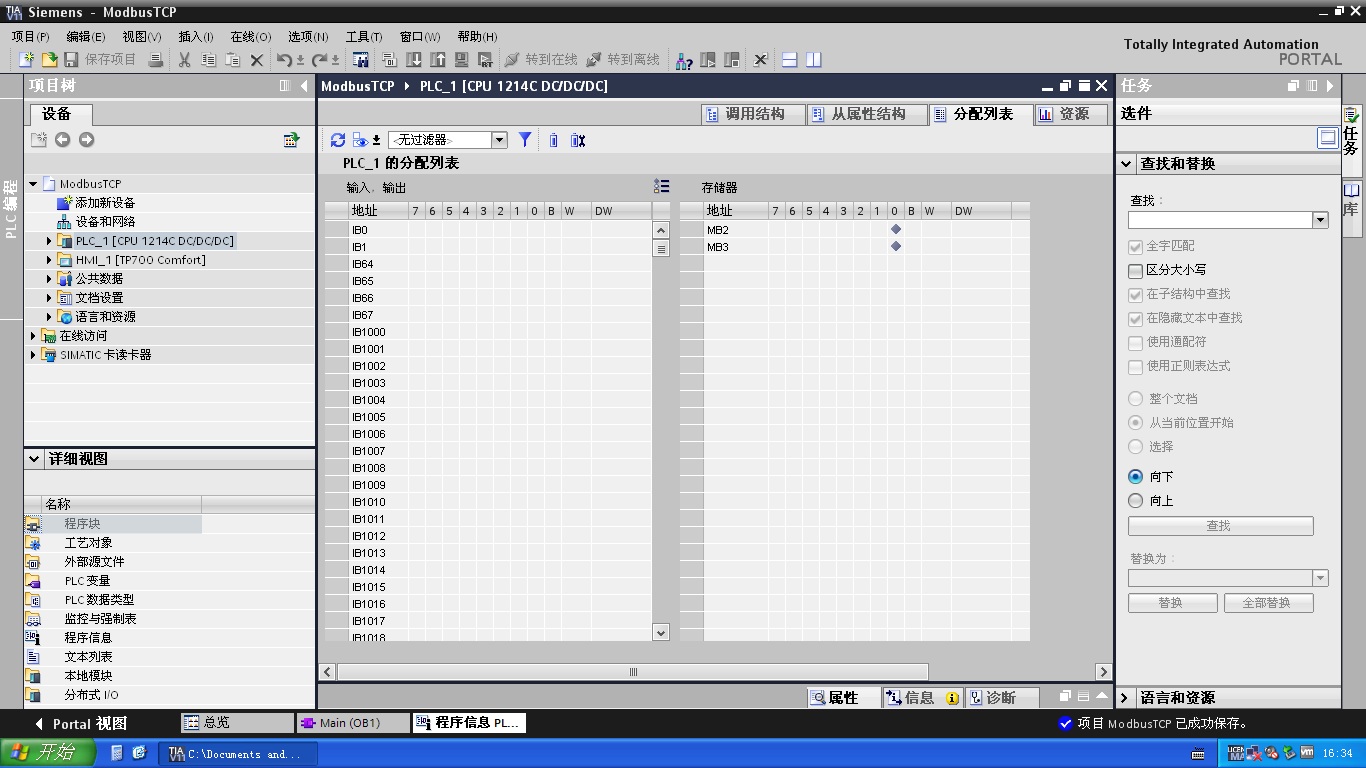
Task: Select the 整个文档 radio button
Action: [1135, 399]
